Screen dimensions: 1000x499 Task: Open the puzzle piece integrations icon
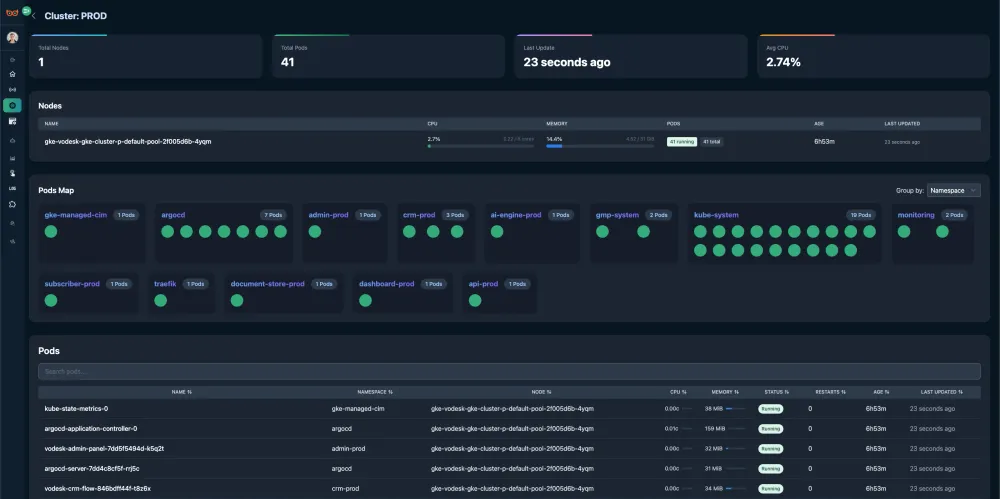[x=12, y=204]
